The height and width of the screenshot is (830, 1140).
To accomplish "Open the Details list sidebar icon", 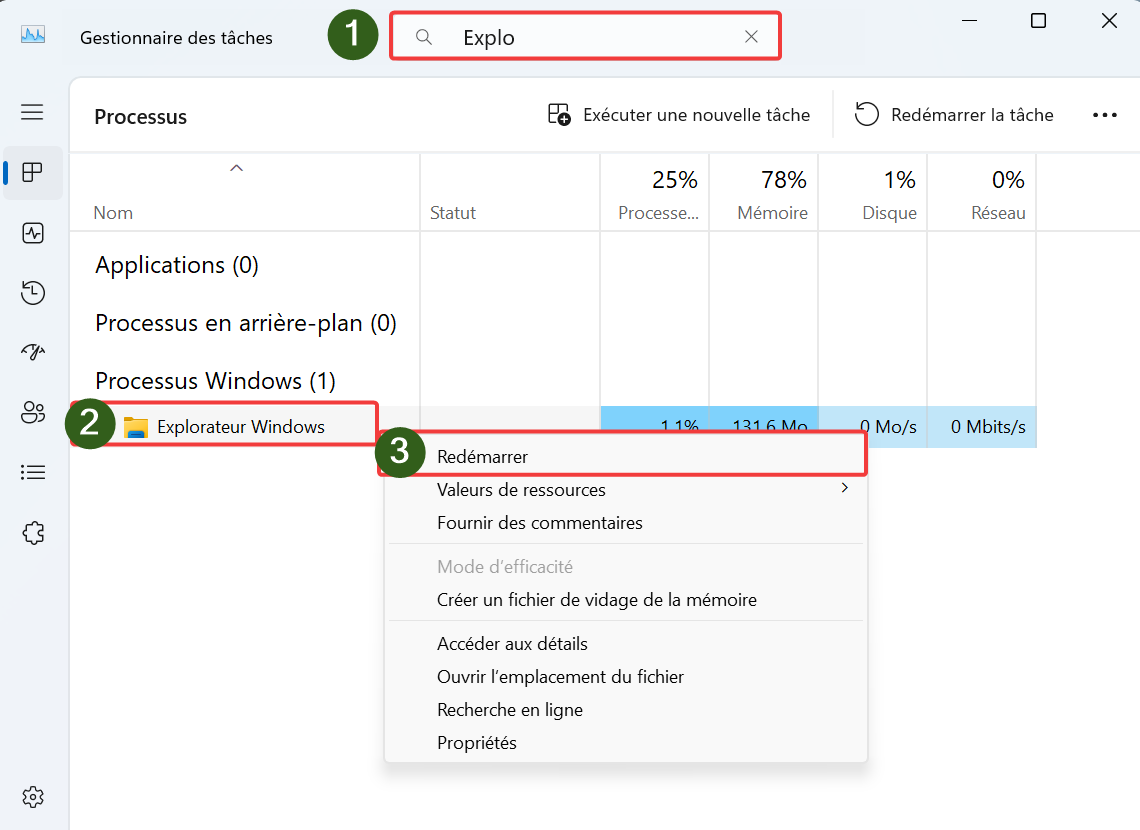I will pyautogui.click(x=32, y=472).
